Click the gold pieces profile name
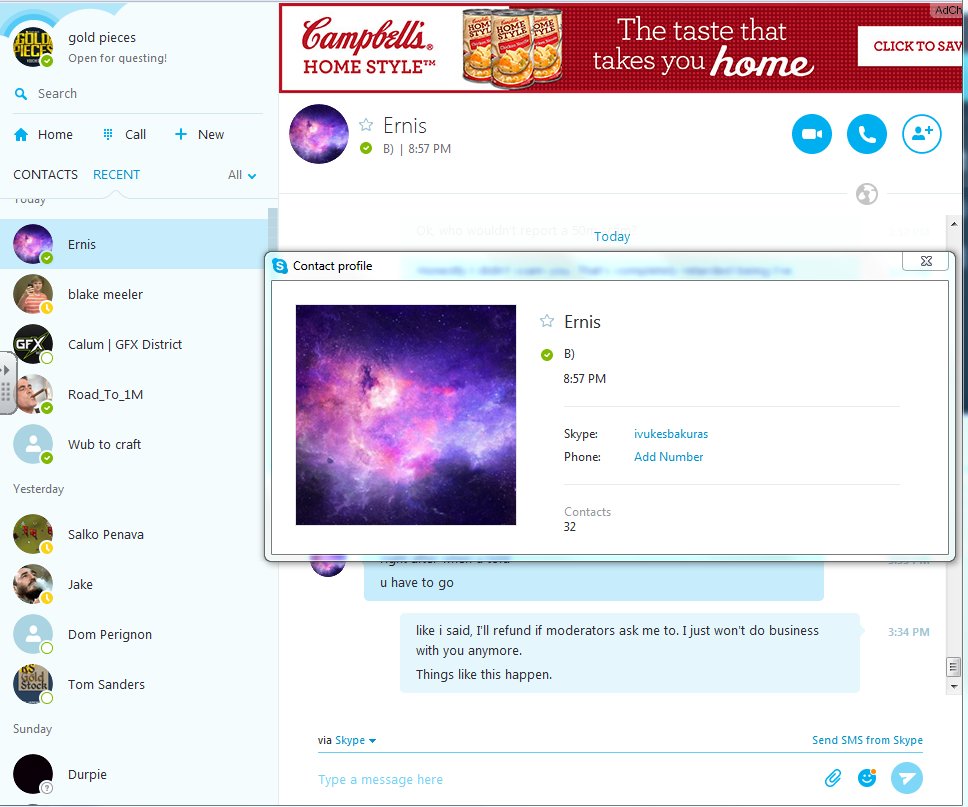The height and width of the screenshot is (807, 968). pos(102,38)
